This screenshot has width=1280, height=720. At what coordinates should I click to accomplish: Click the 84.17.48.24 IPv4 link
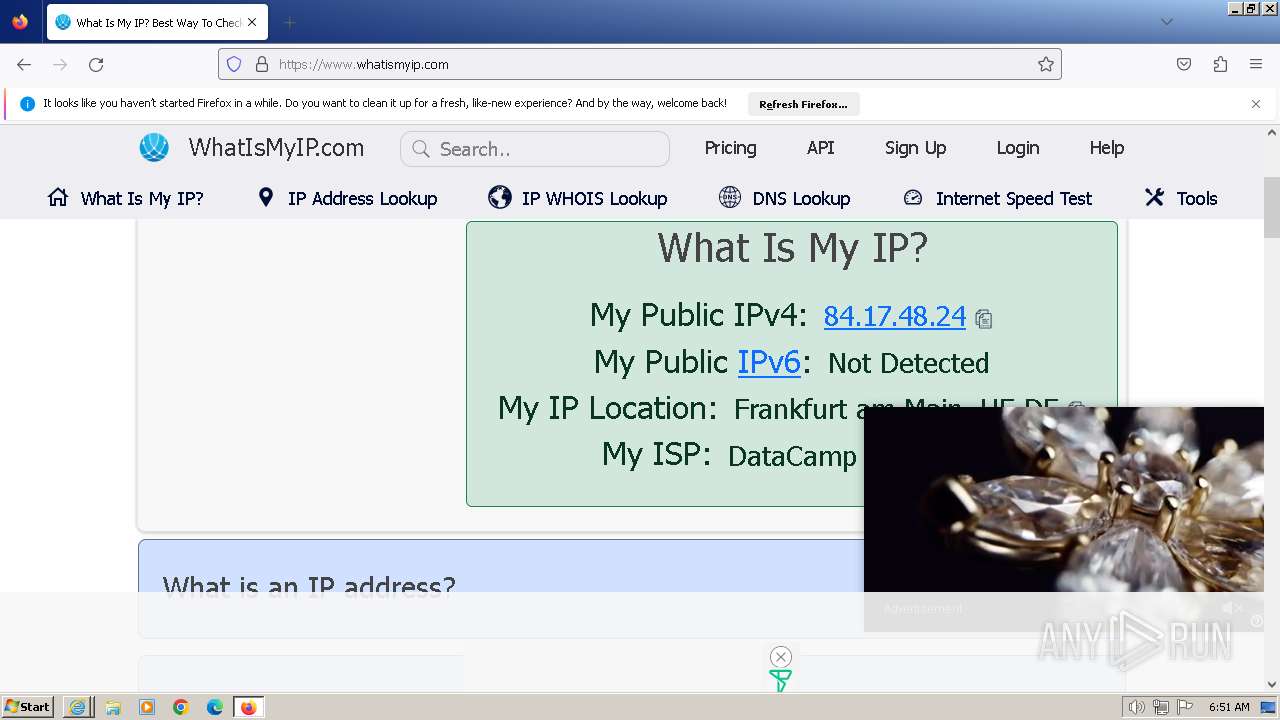point(894,316)
